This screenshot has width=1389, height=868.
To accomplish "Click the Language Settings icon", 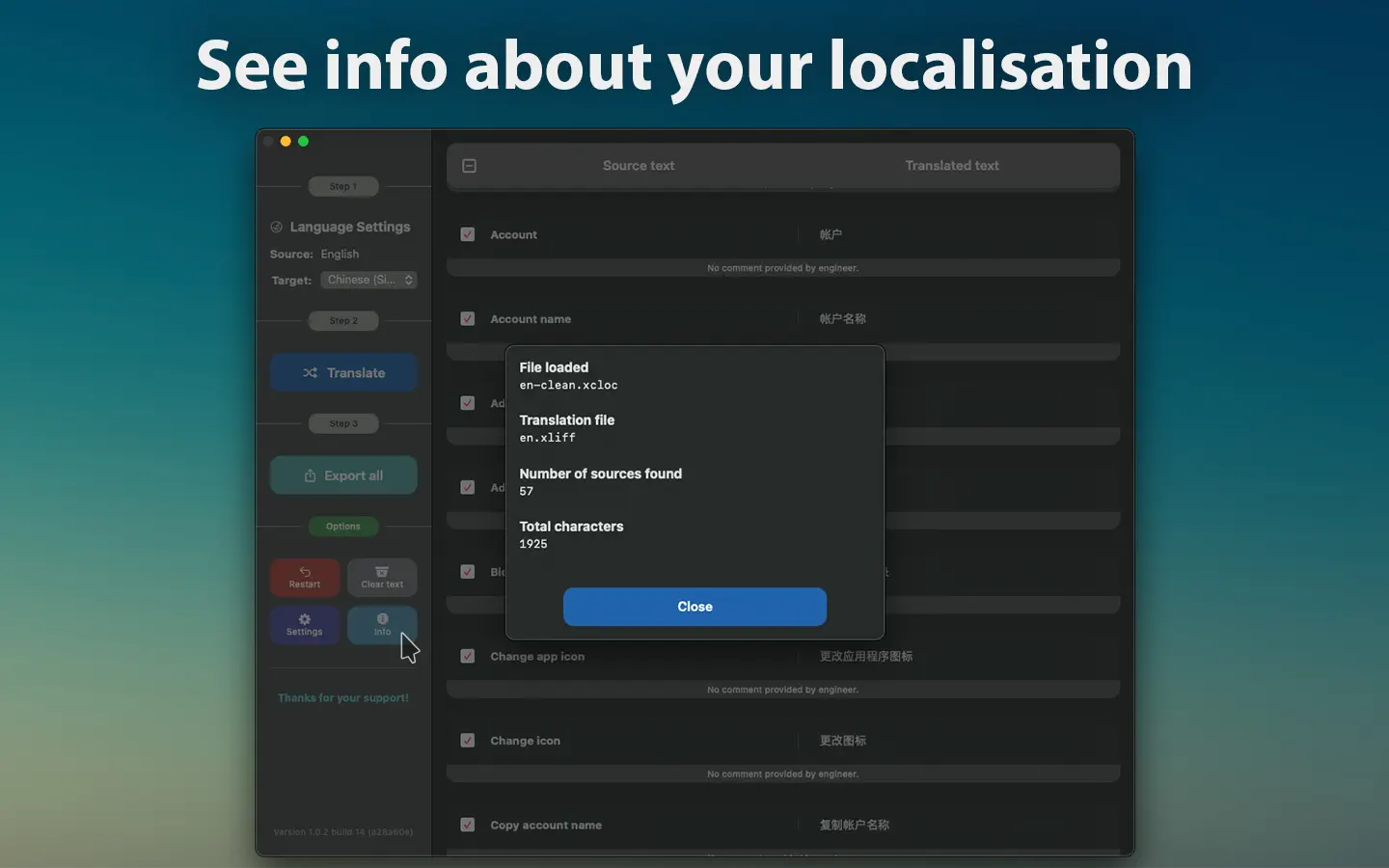I will [x=277, y=228].
